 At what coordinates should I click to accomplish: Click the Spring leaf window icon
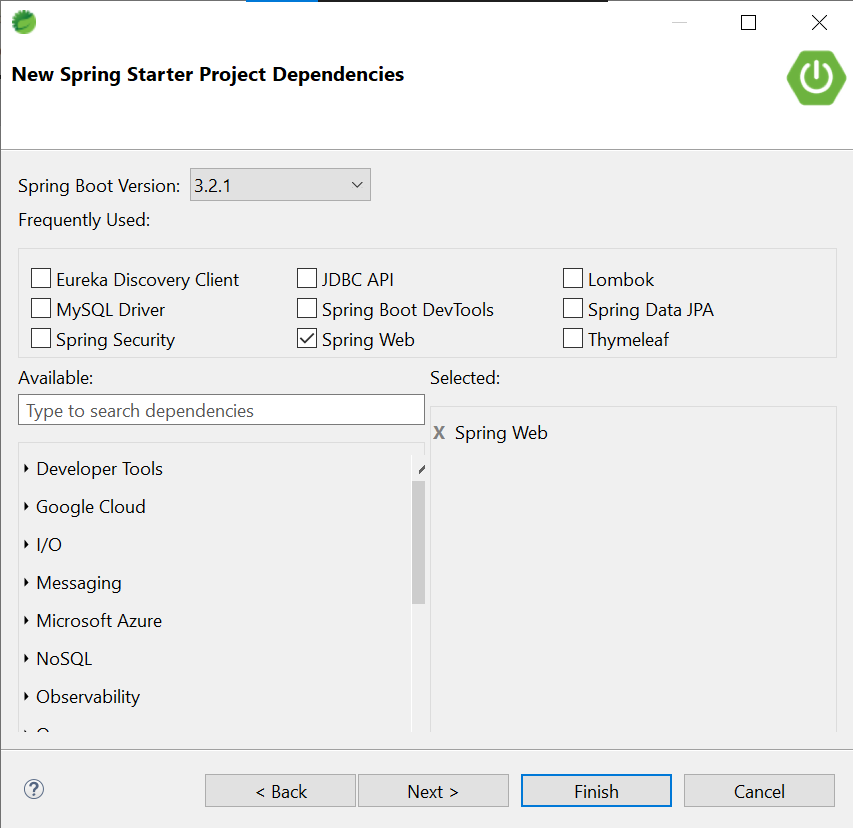pyautogui.click(x=24, y=22)
